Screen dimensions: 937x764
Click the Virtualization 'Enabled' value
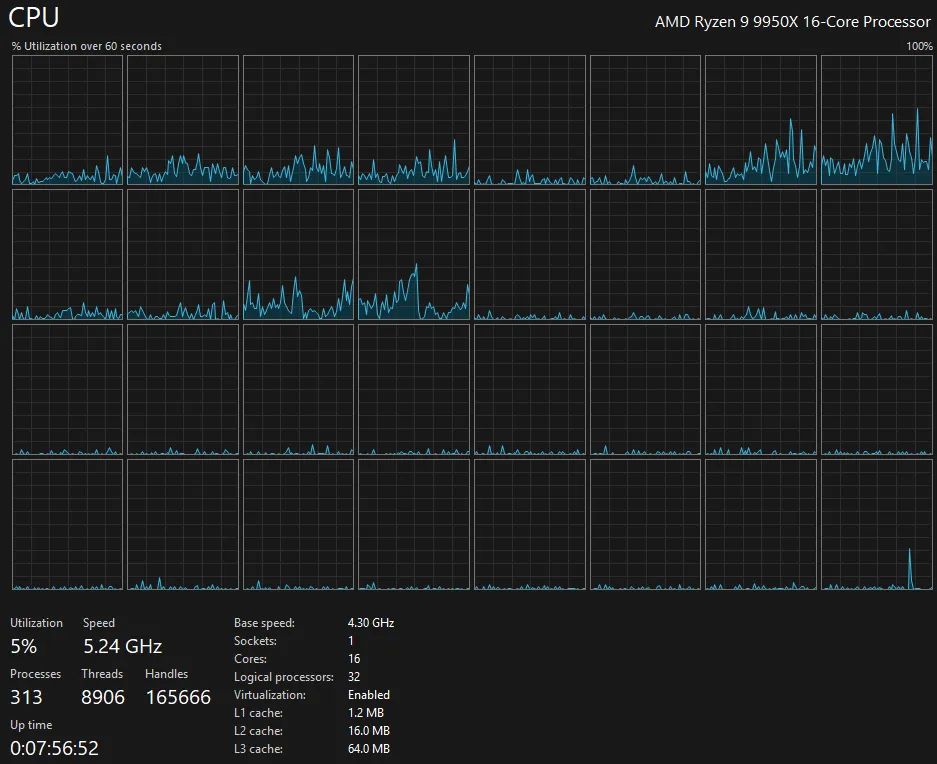pos(369,695)
